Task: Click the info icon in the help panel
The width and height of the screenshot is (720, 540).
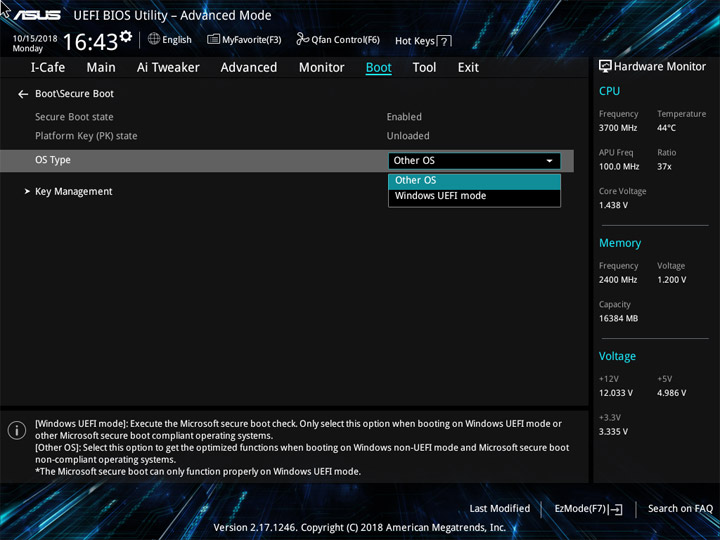Action: click(x=17, y=430)
